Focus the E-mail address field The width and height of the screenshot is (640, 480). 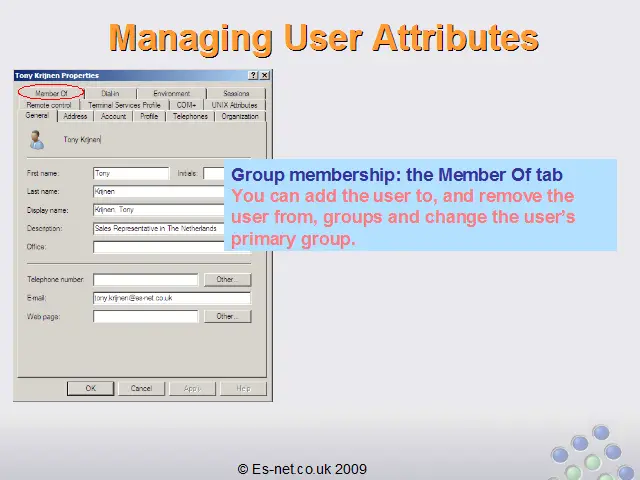click(x=171, y=297)
